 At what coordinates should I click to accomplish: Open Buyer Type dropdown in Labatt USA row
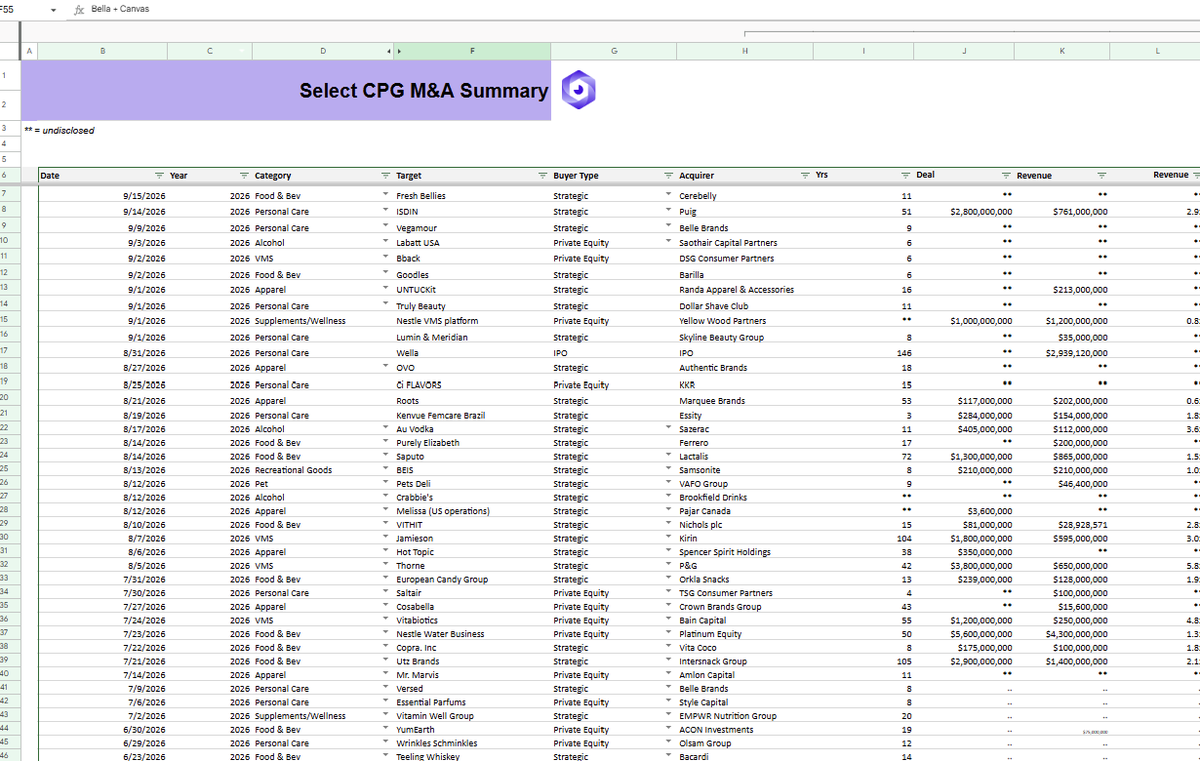tap(668, 242)
